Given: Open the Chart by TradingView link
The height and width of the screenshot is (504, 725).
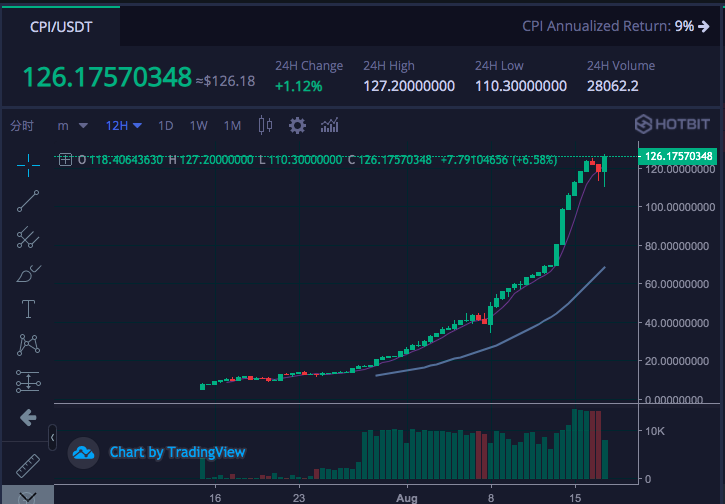Looking at the screenshot, I should point(177,452).
